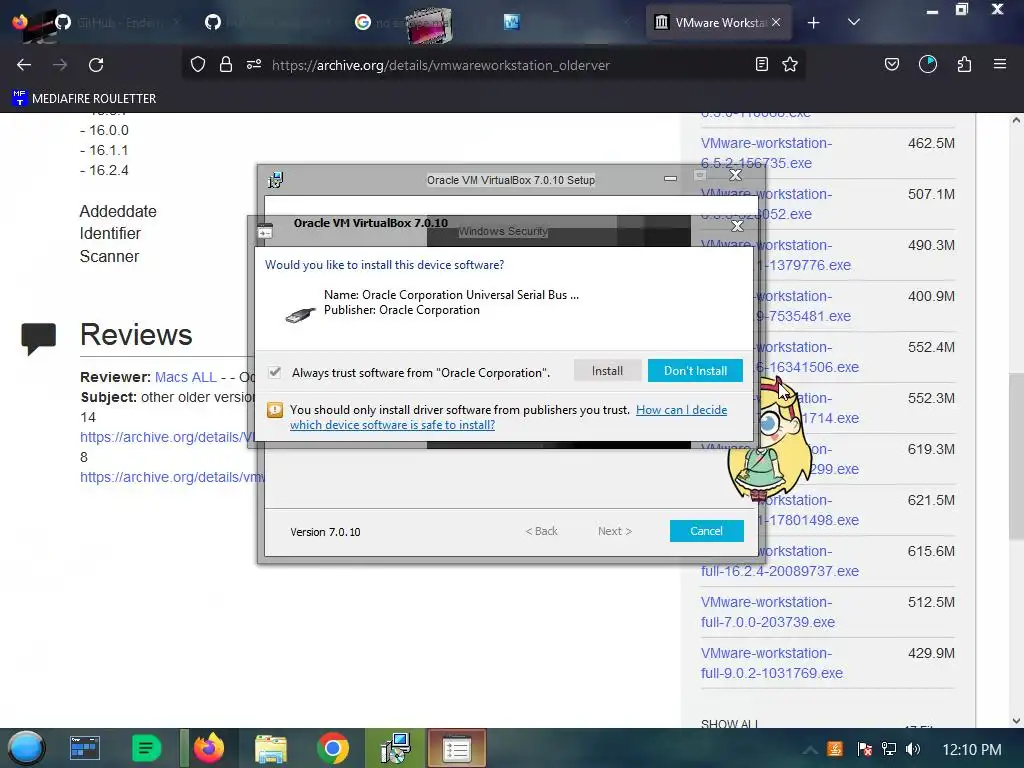1024x768 pixels.
Task: Click VirtualBox Setup installer title icon
Action: click(x=276, y=180)
